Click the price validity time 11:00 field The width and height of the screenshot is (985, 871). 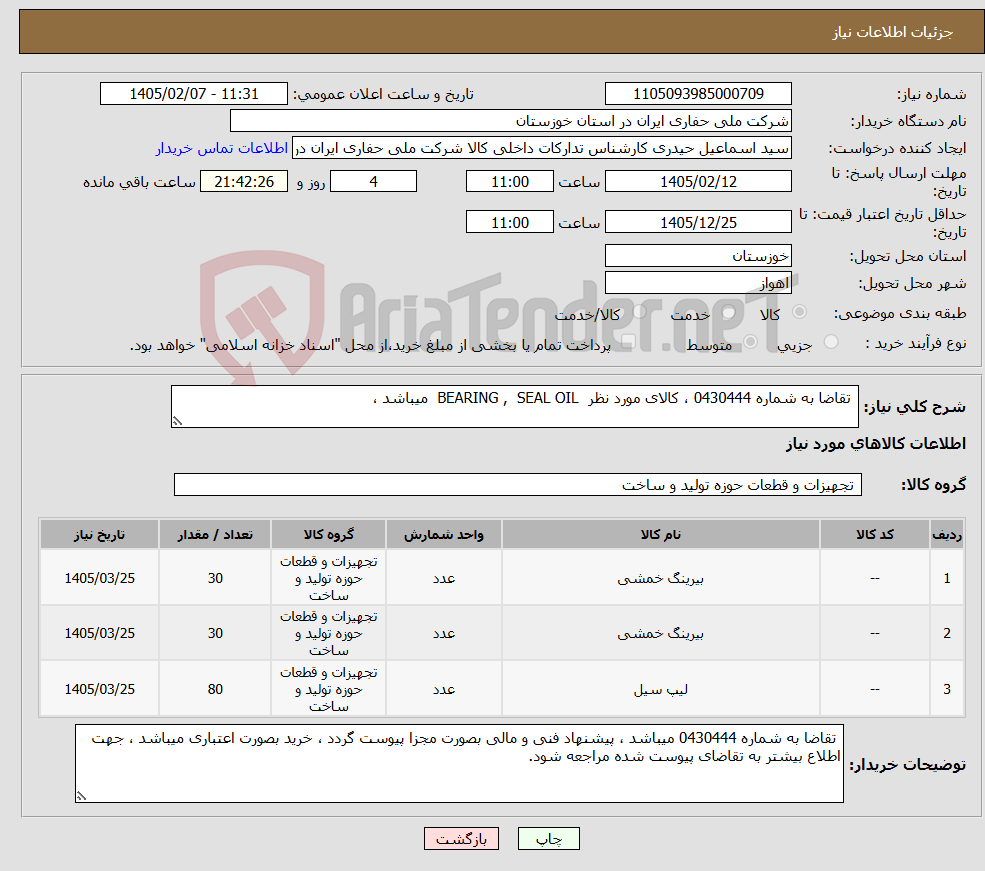pyautogui.click(x=509, y=222)
